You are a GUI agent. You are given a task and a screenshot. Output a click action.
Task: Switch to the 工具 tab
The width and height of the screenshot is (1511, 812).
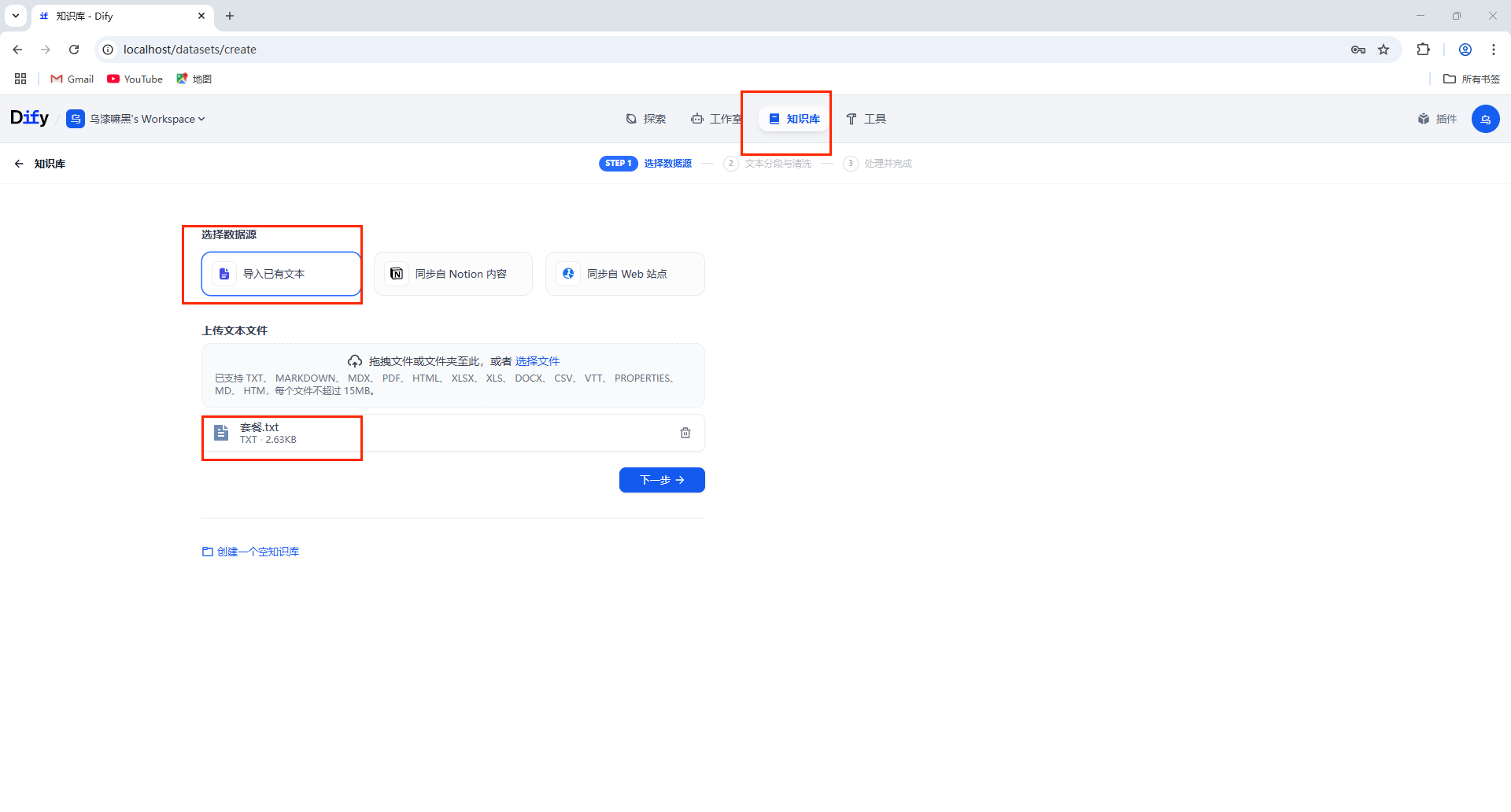point(866,119)
